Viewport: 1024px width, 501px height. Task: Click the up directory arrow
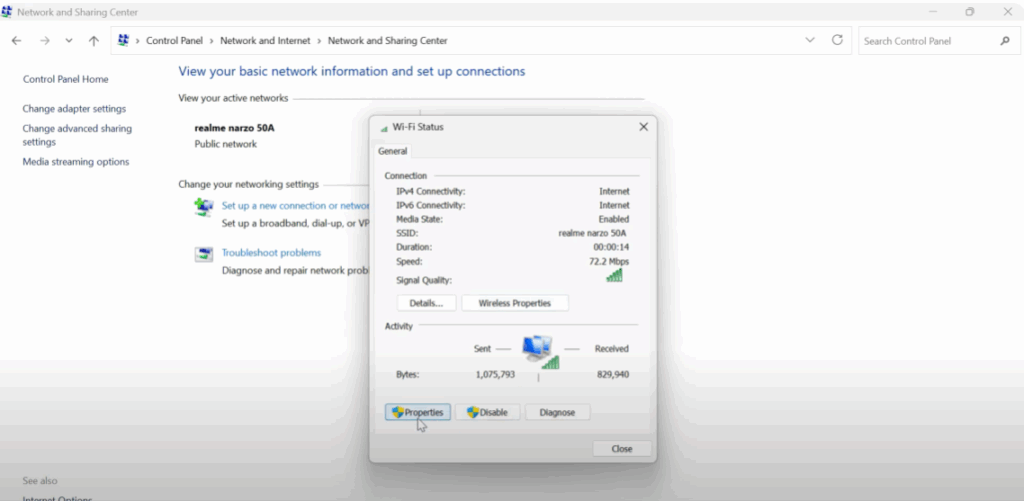[x=93, y=41]
